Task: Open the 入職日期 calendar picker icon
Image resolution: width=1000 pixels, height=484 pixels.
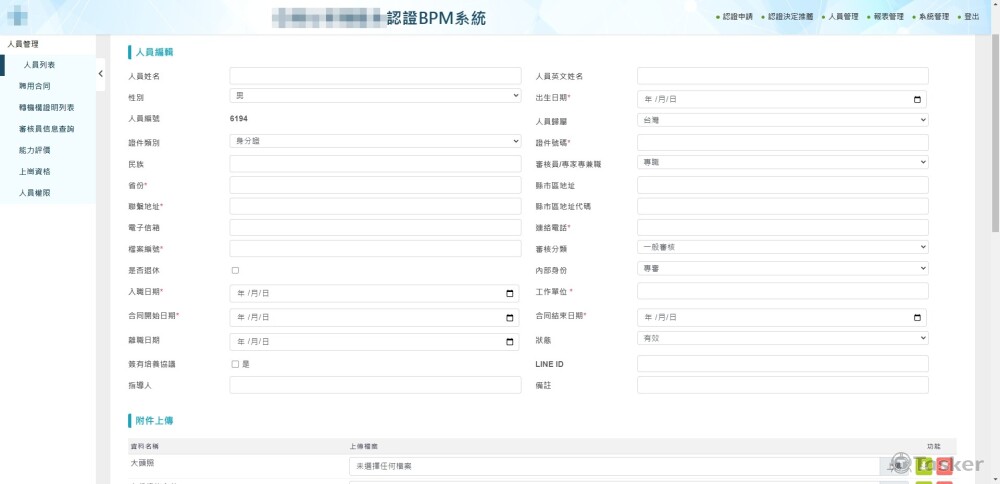Action: coord(510,293)
